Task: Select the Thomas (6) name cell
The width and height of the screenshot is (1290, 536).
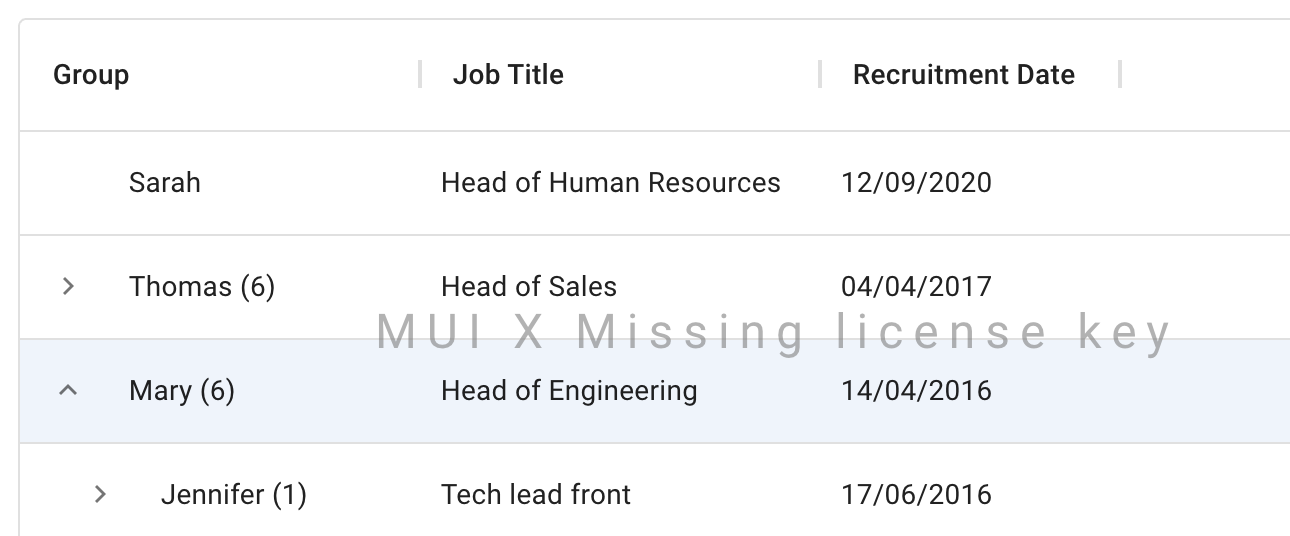Action: click(x=202, y=287)
